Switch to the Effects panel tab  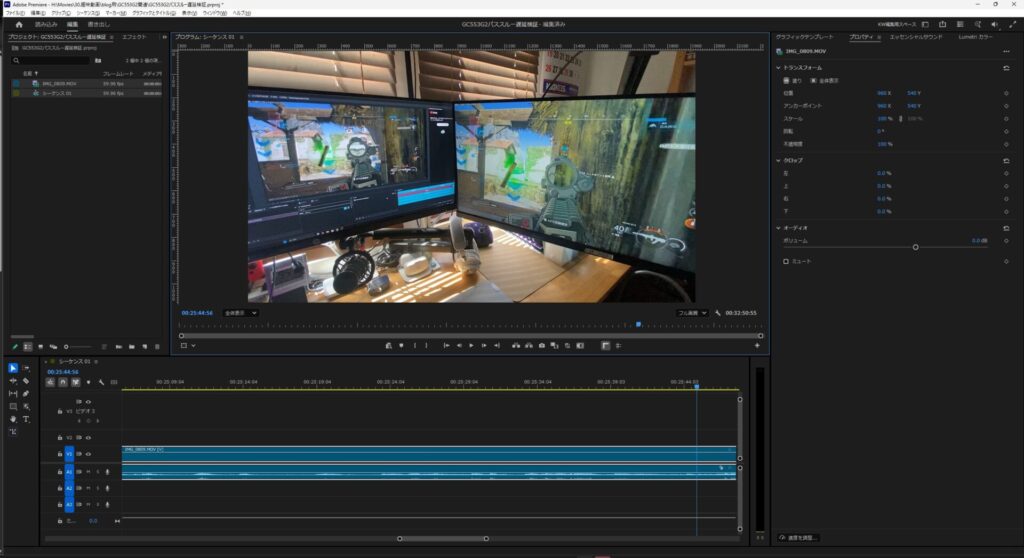click(x=135, y=37)
